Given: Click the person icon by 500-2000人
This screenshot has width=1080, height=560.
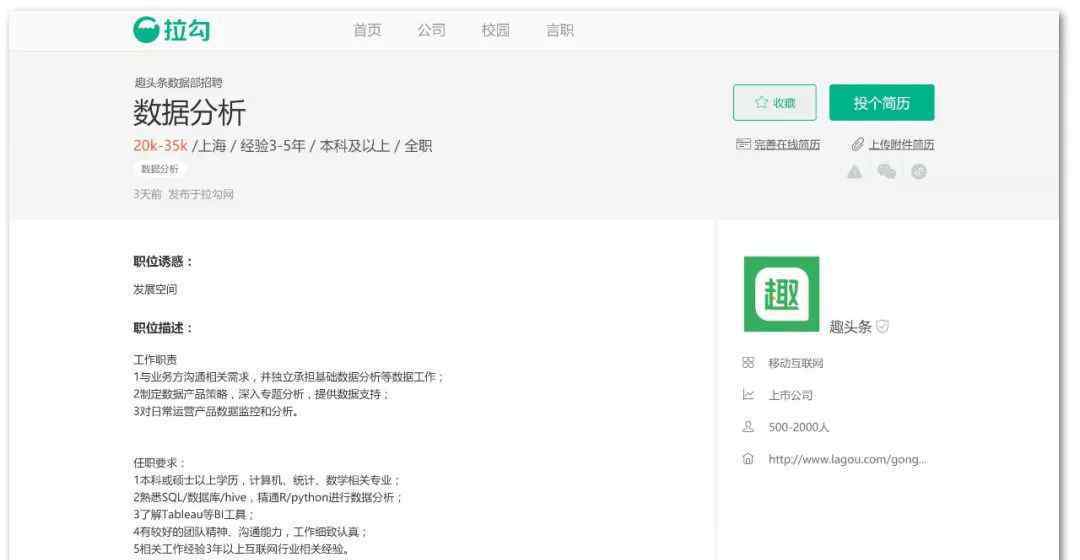Looking at the screenshot, I should (x=748, y=427).
